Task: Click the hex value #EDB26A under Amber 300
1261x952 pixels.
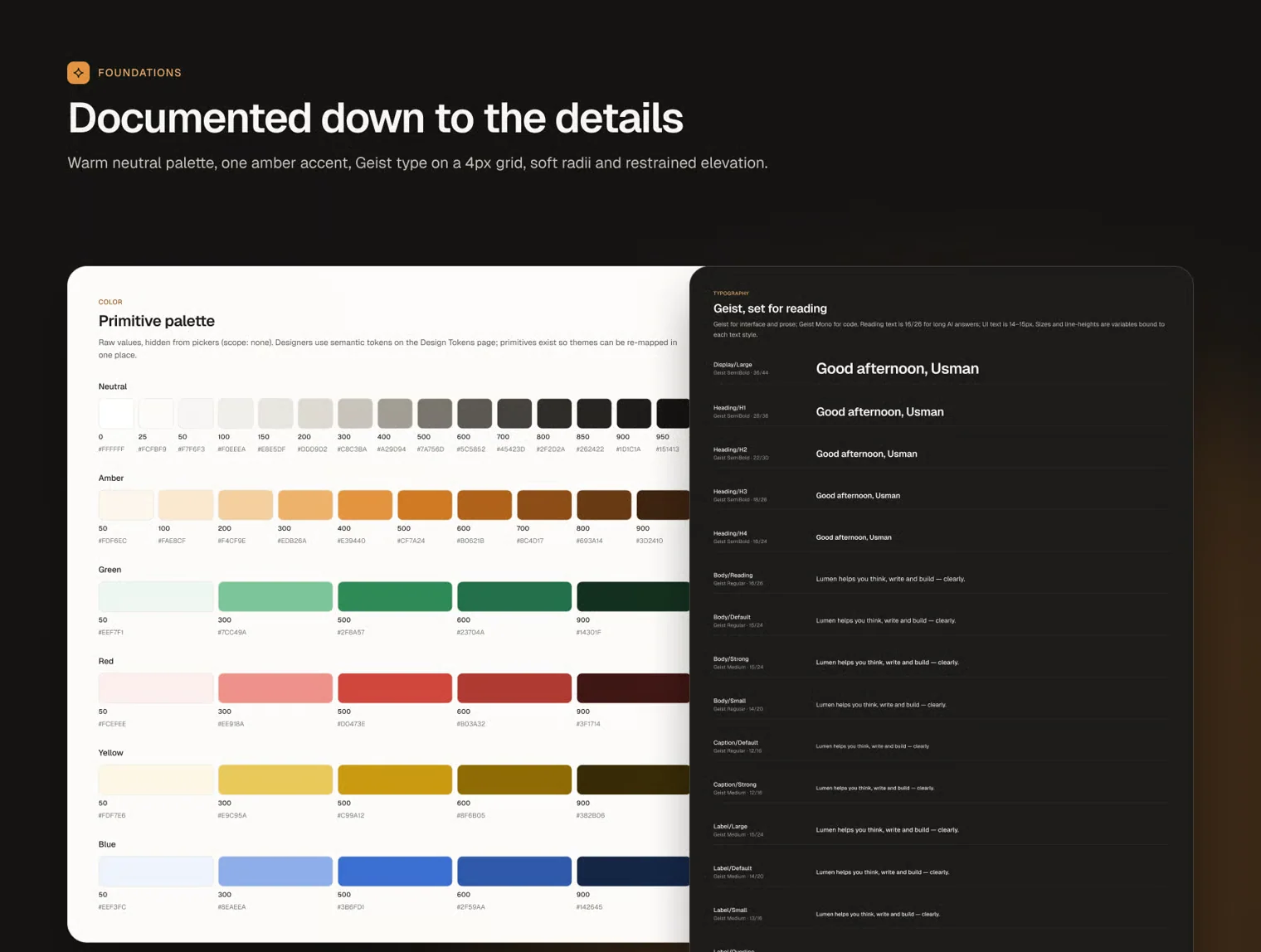Action: [292, 541]
